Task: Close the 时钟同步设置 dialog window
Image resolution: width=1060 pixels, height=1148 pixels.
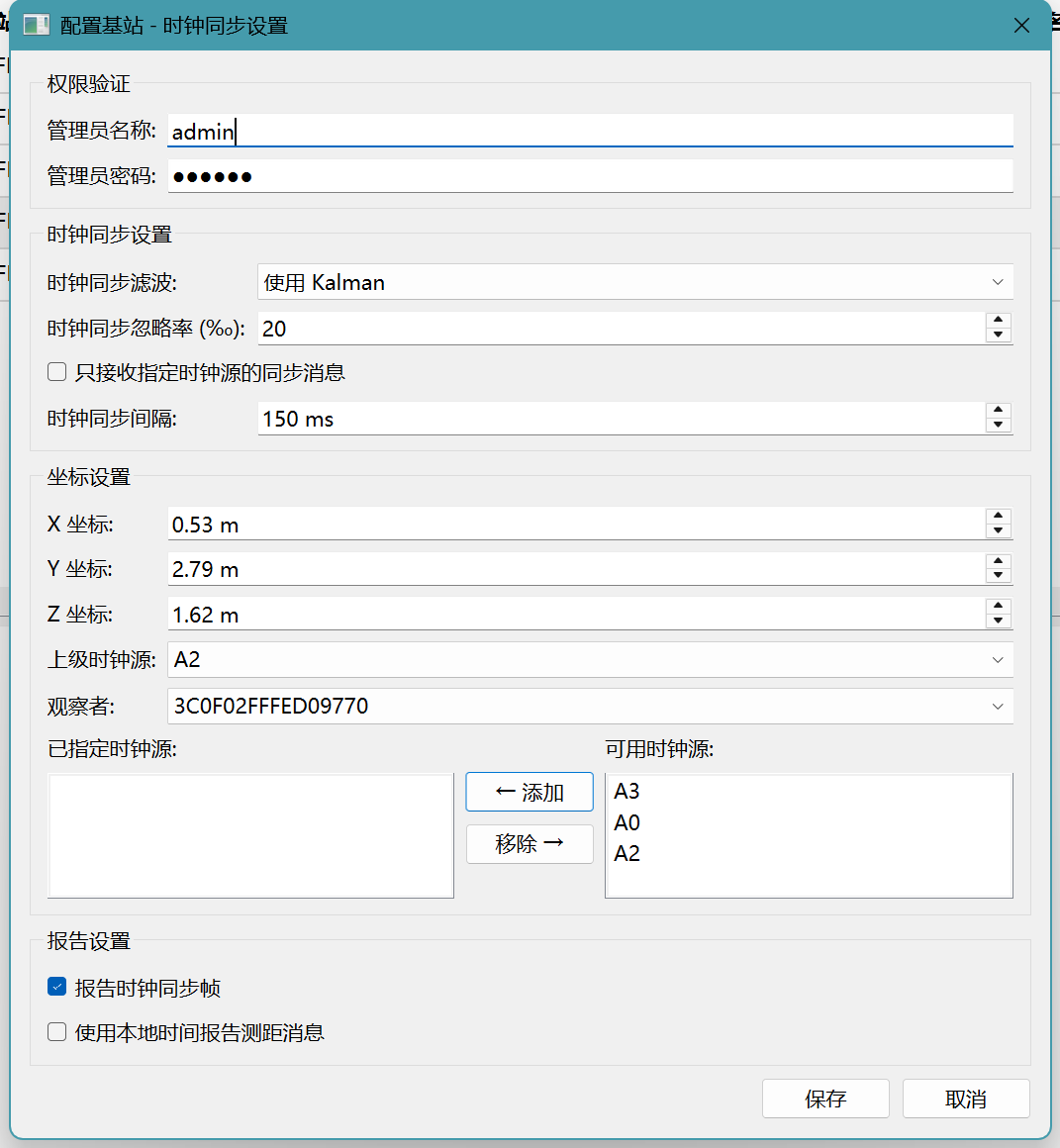Action: point(1021,26)
